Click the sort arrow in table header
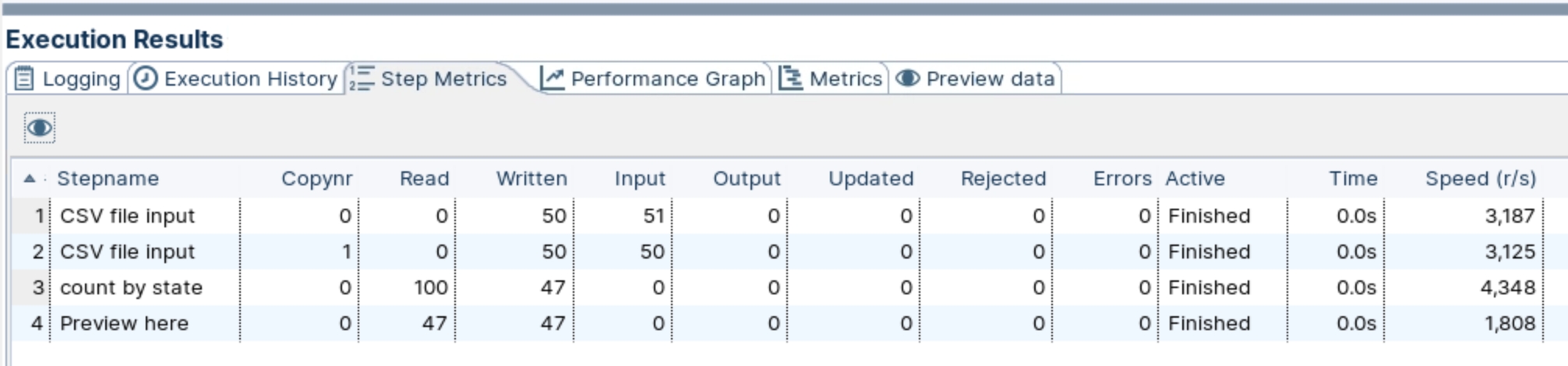 (x=30, y=178)
